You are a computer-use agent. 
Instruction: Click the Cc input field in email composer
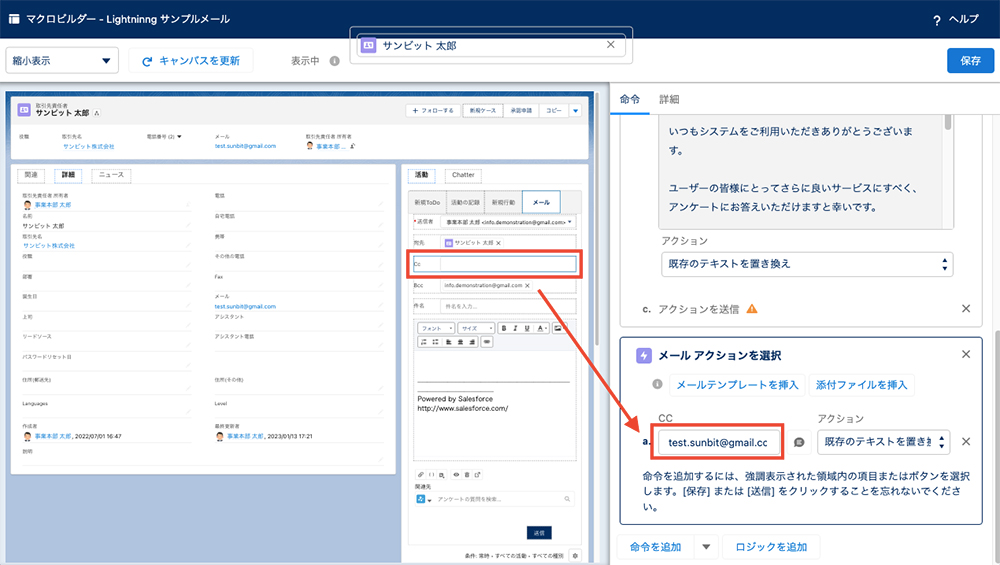point(508,264)
